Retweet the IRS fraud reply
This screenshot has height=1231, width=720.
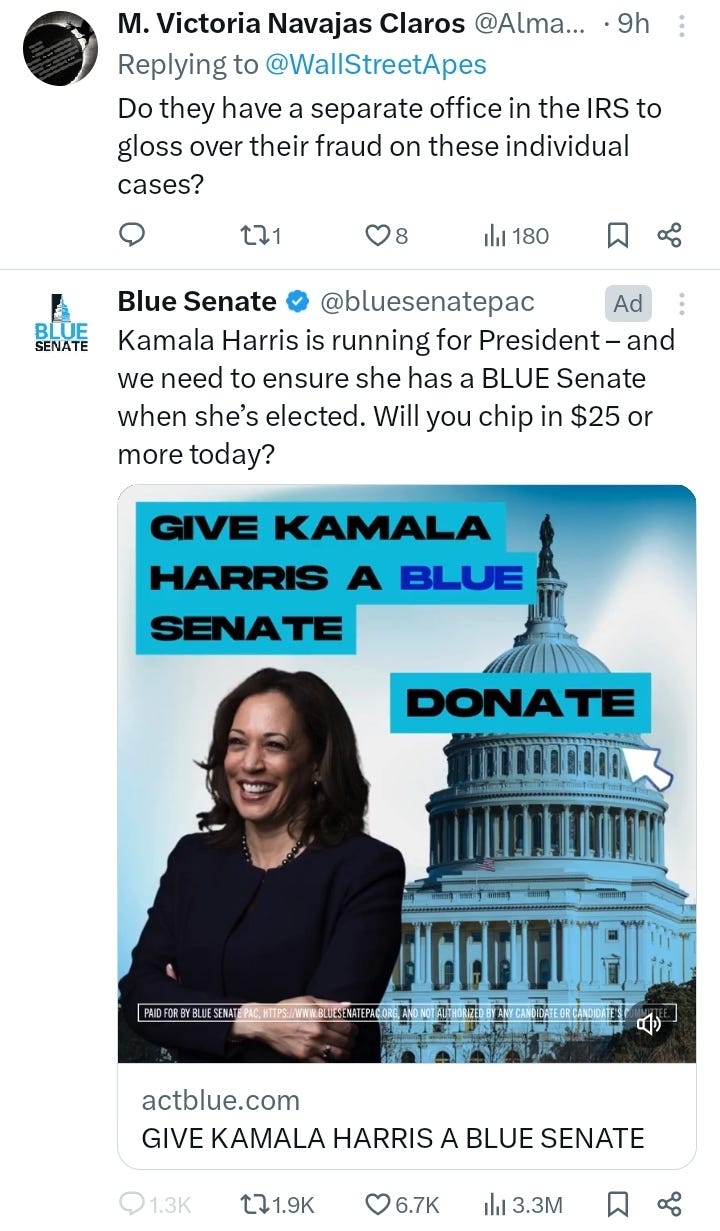(263, 235)
